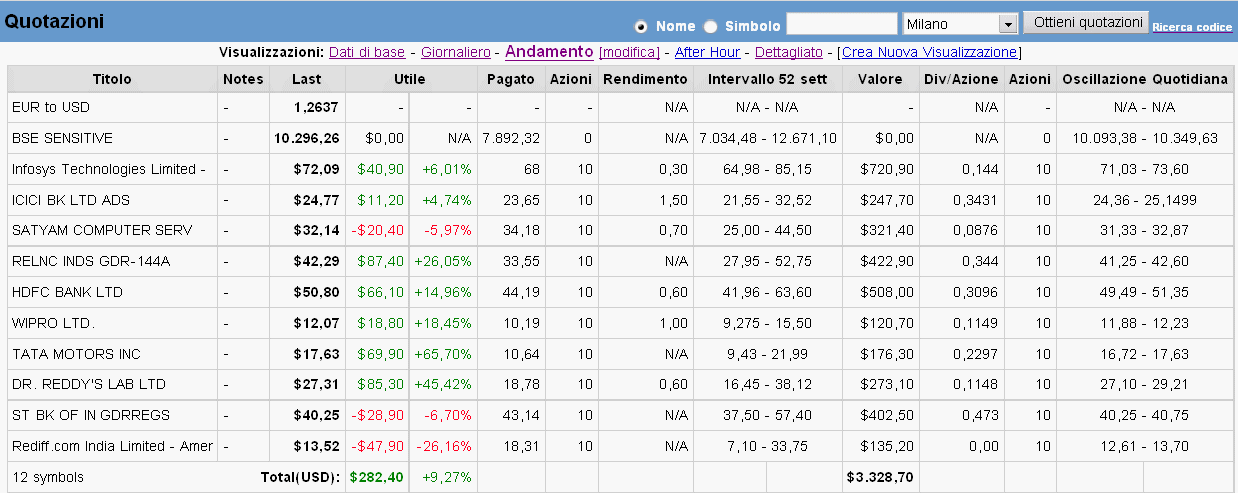Click ICICI BK LTD ADS title
Image resolution: width=1238 pixels, height=493 pixels.
(x=71, y=200)
